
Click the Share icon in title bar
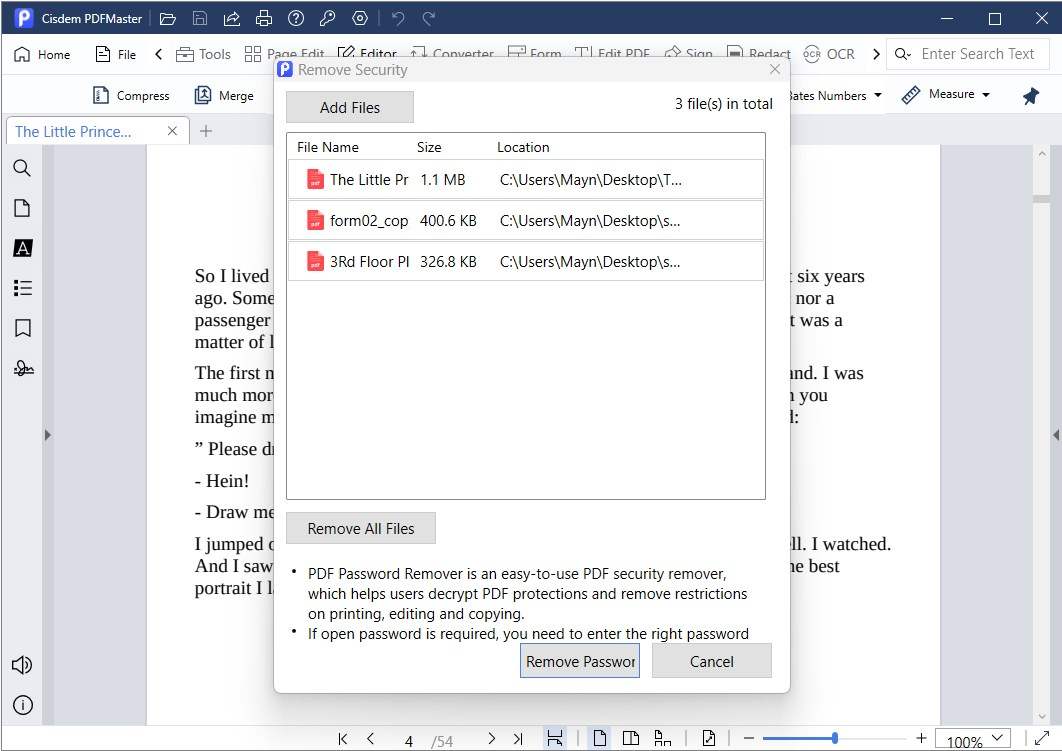pos(232,18)
